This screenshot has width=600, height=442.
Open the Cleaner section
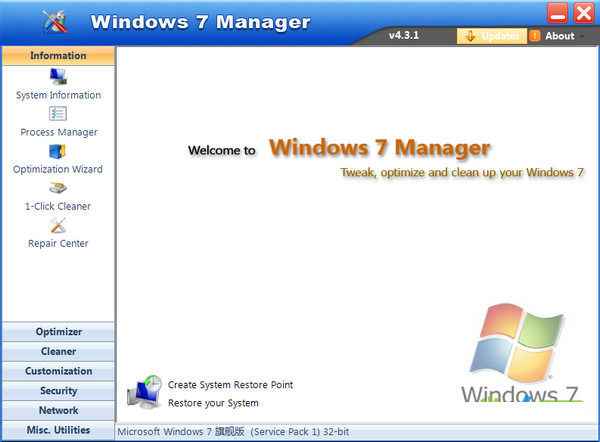(58, 351)
